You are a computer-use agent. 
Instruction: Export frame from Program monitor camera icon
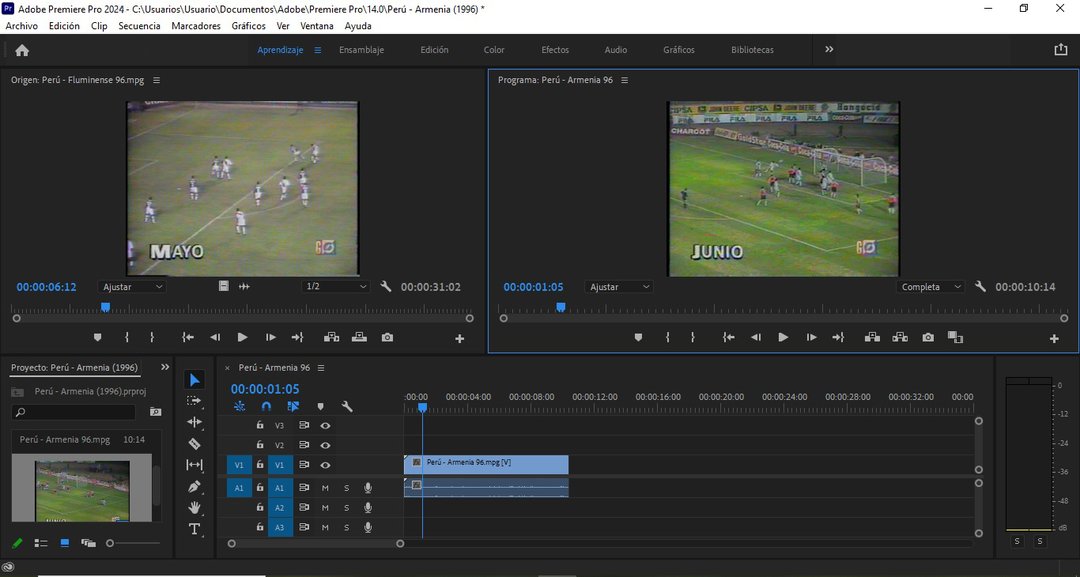click(928, 337)
